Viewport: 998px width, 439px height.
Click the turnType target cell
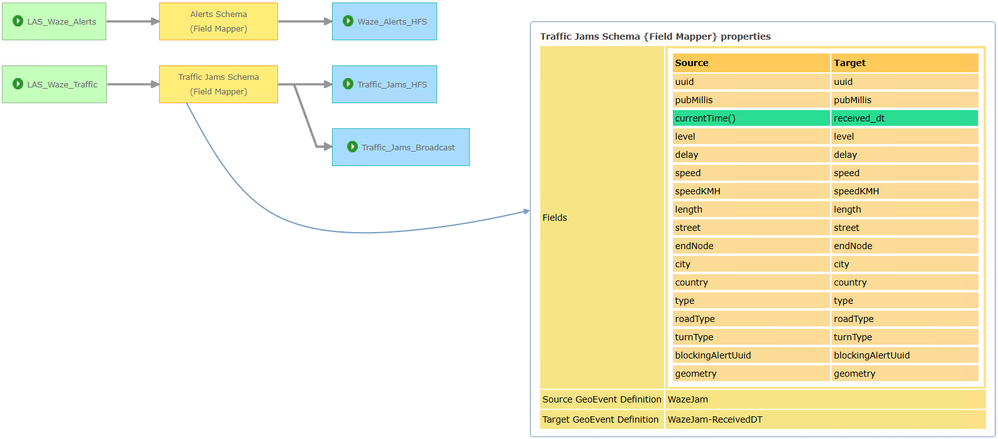point(904,337)
